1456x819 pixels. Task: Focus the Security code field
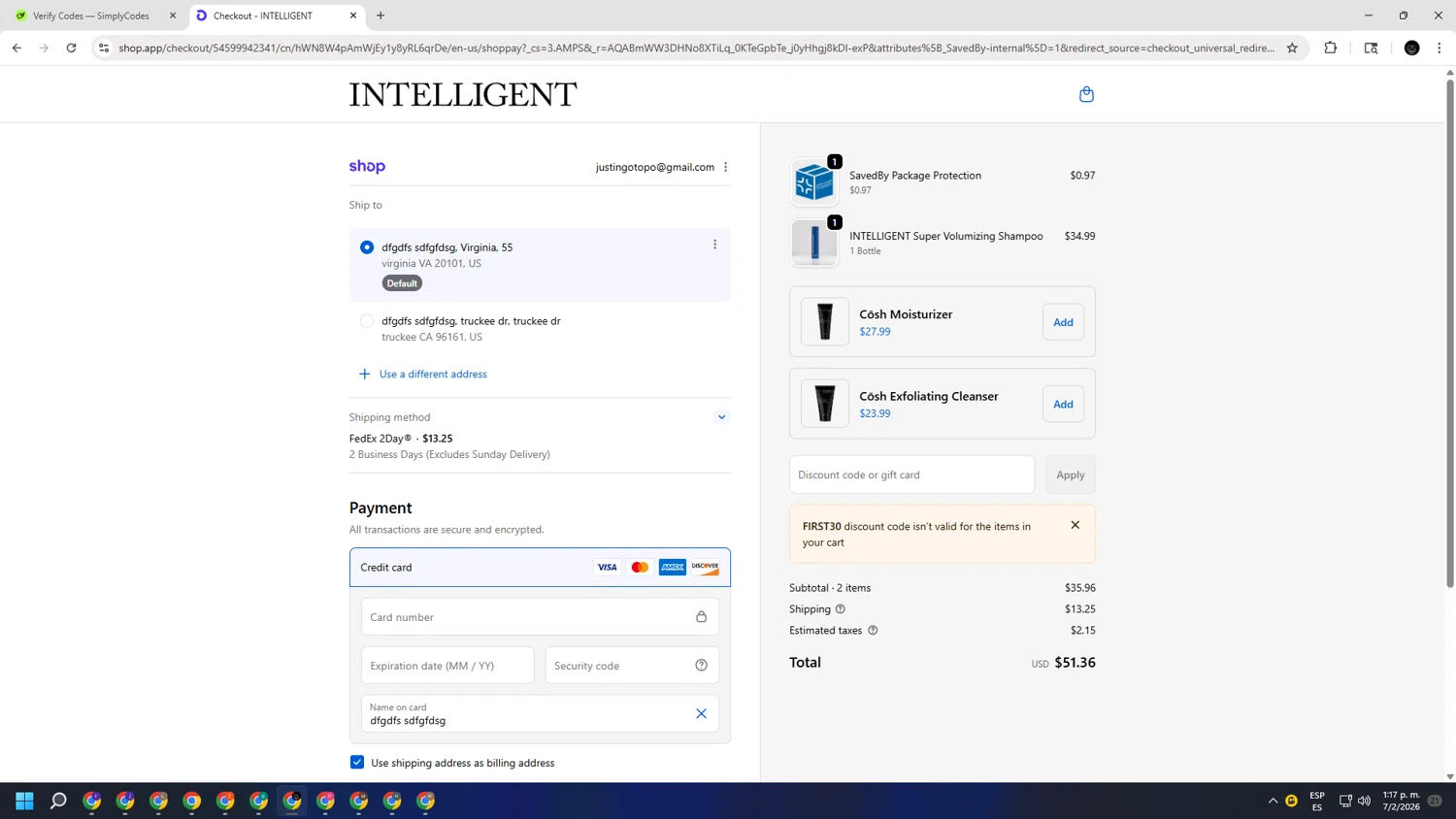point(632,666)
